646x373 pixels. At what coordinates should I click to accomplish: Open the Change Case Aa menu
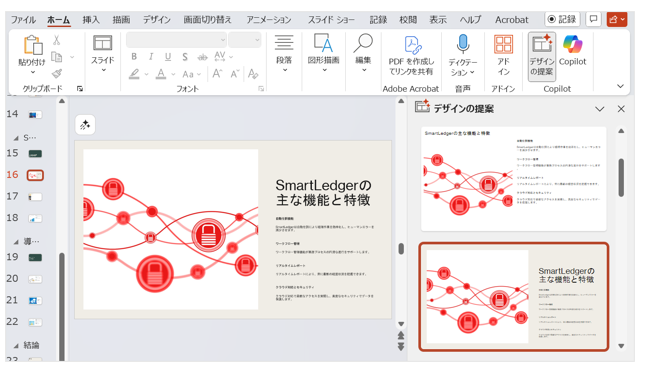(x=191, y=74)
